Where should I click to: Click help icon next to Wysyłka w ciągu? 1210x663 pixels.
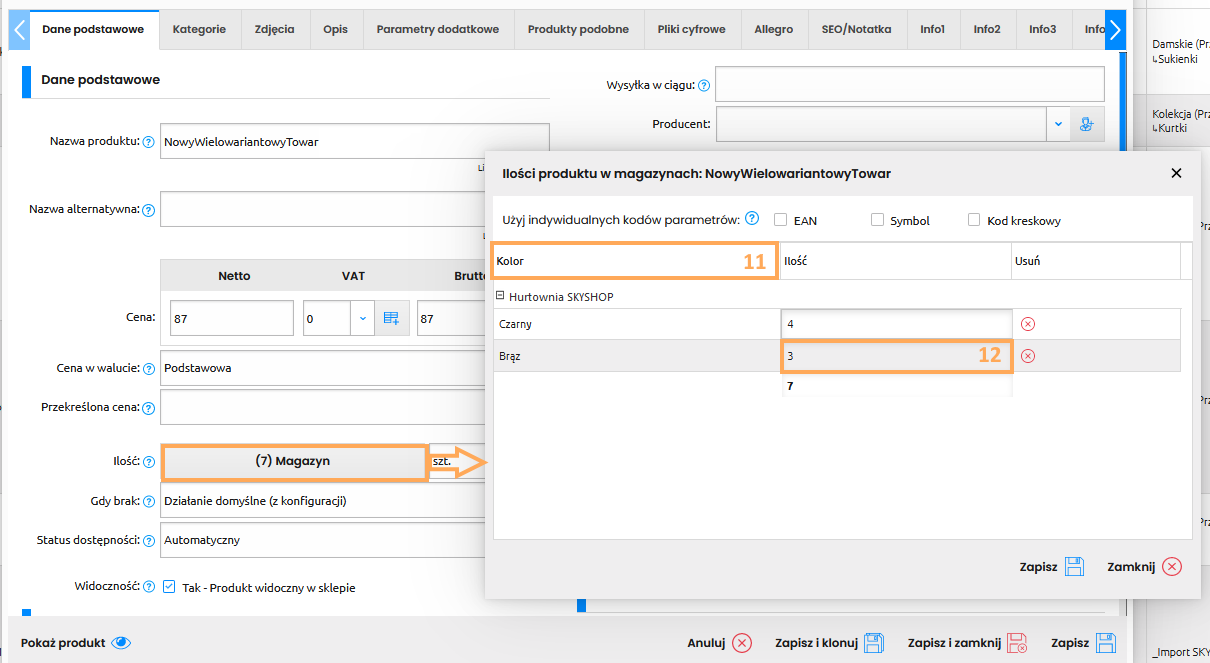(703, 85)
